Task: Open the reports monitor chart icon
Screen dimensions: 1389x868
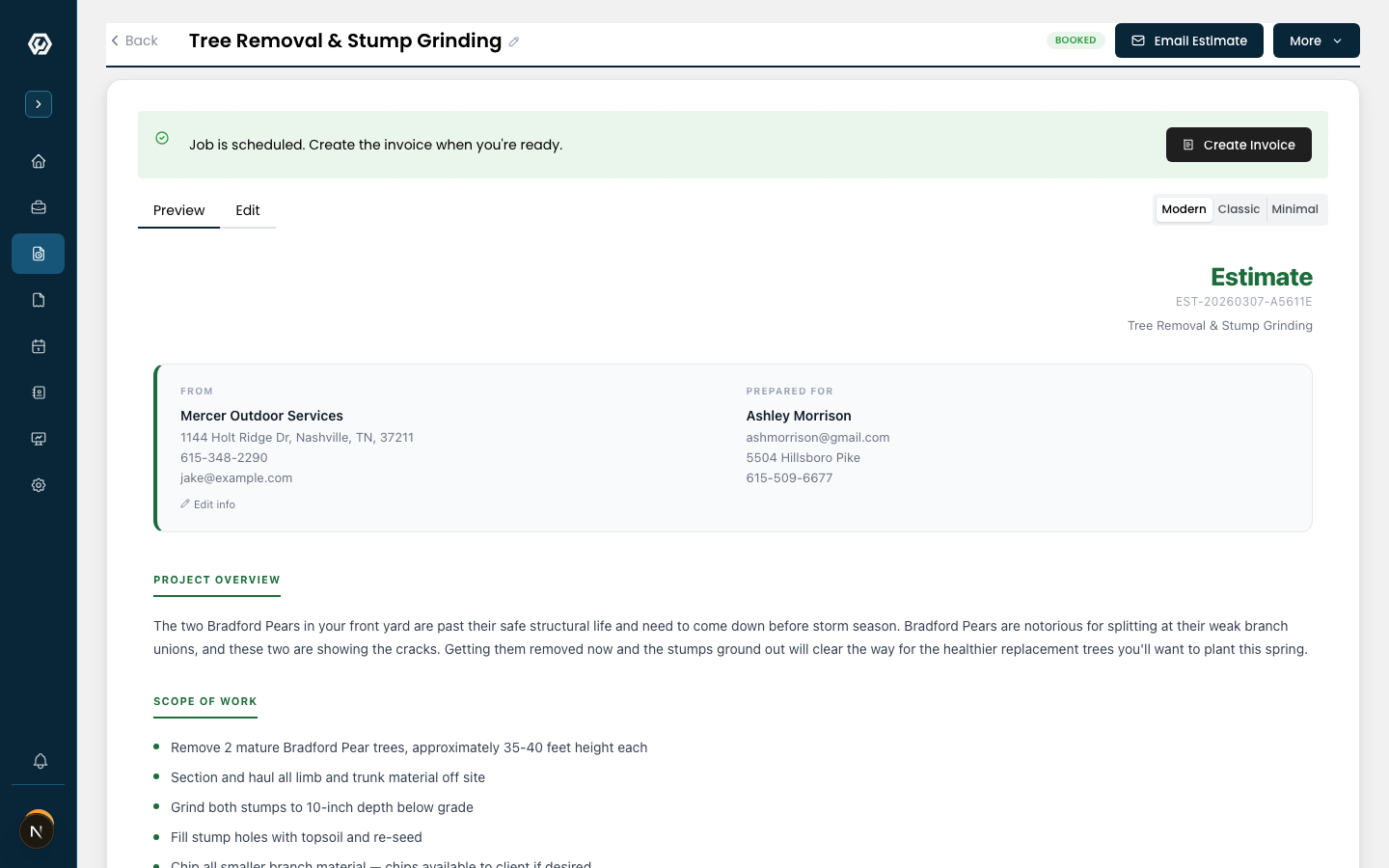Action: click(x=39, y=439)
